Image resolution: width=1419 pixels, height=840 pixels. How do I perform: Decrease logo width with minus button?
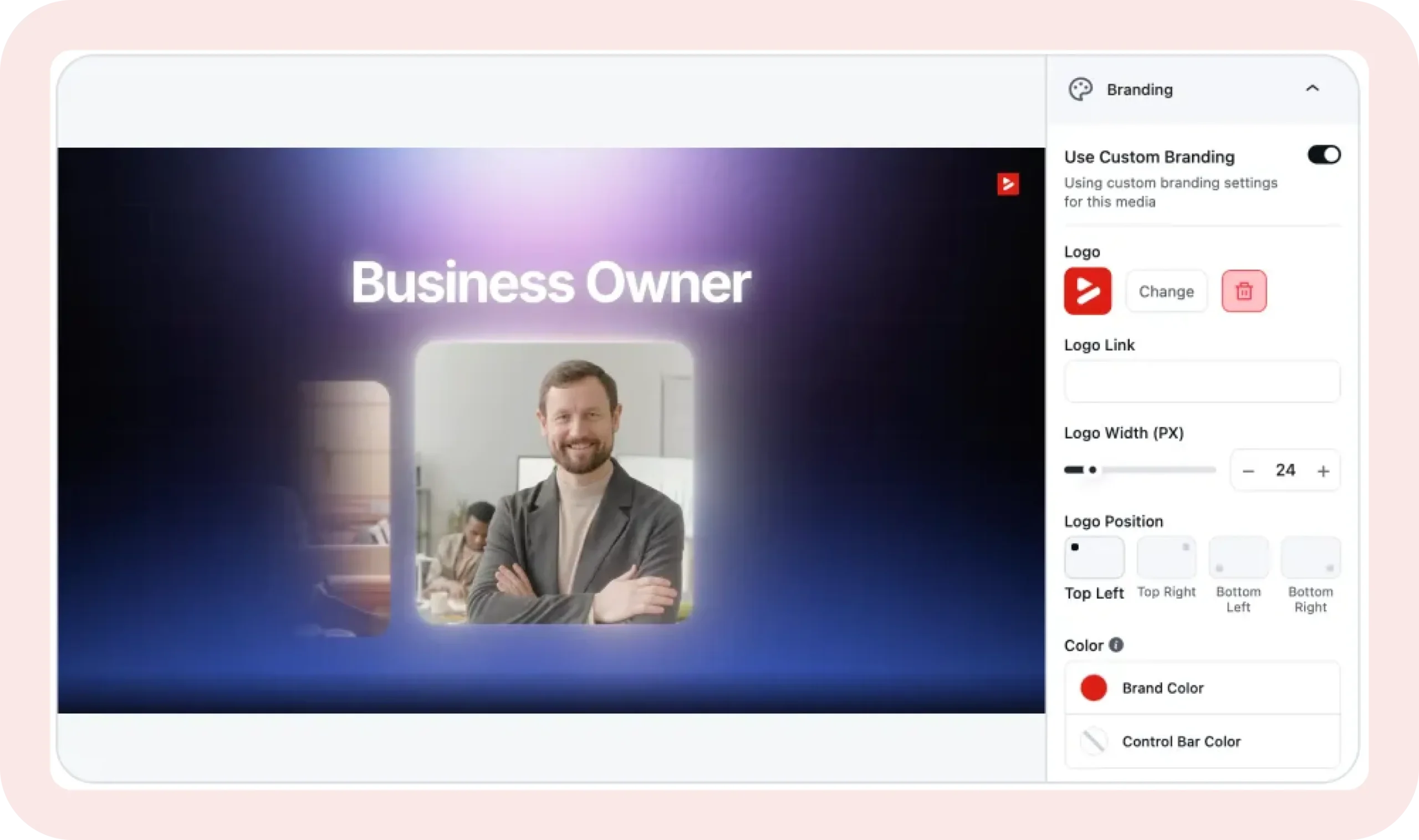pos(1247,470)
